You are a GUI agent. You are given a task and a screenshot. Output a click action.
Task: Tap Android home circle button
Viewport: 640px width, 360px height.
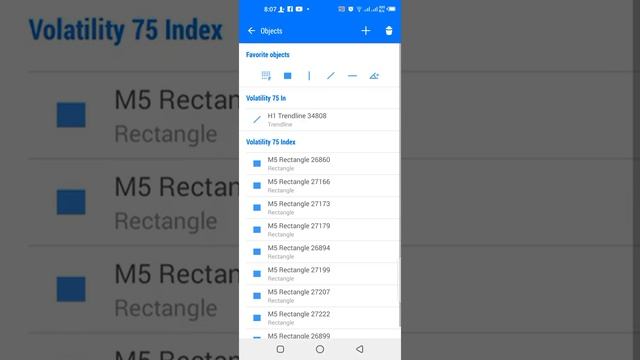point(320,349)
